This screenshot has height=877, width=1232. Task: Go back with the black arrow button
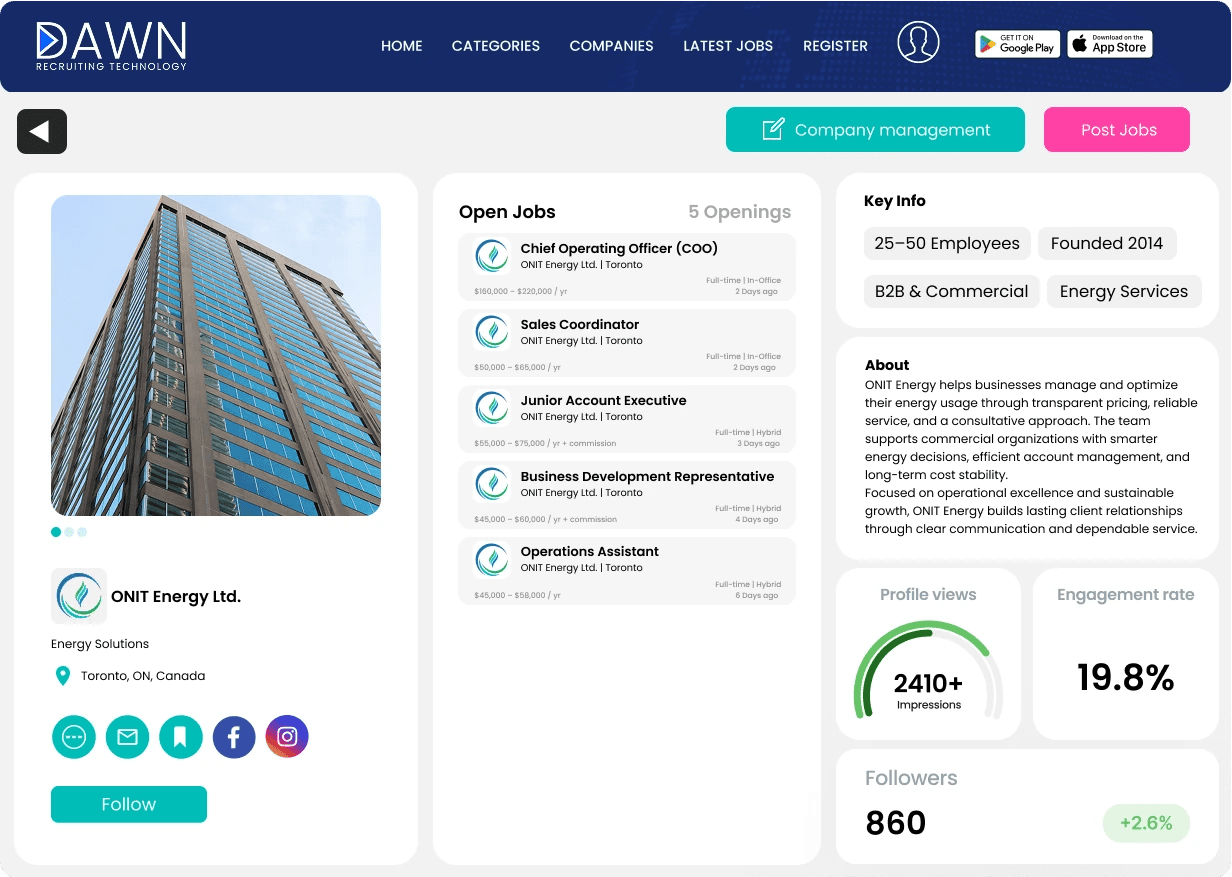(x=42, y=131)
